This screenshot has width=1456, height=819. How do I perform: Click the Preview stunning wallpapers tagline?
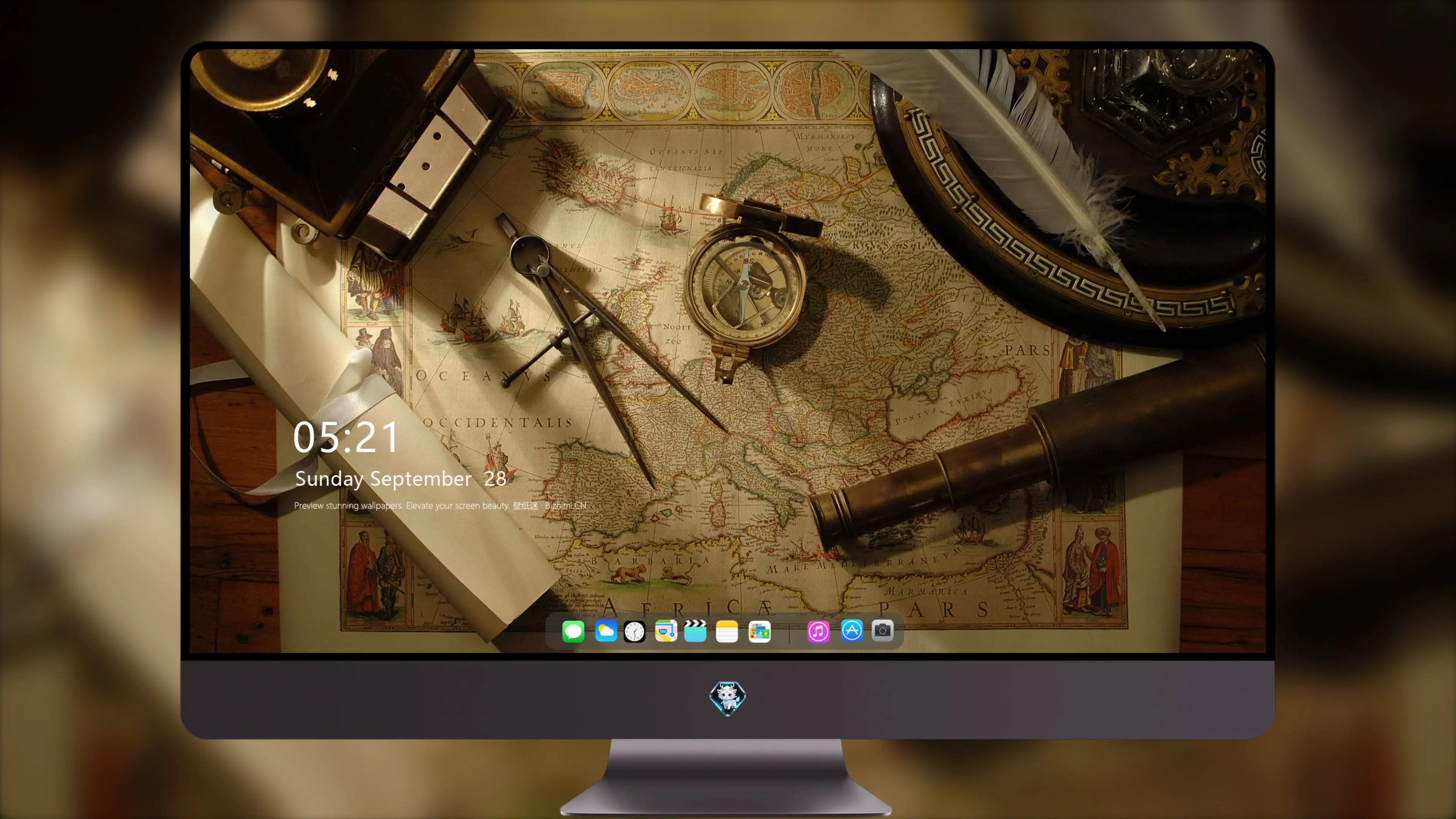440,505
